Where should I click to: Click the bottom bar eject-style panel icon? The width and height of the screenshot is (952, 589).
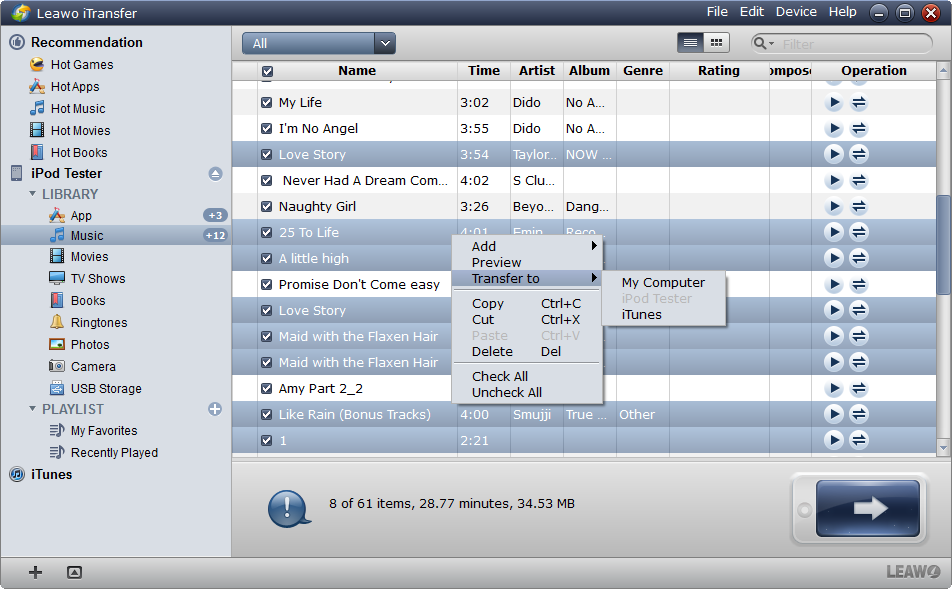(74, 572)
